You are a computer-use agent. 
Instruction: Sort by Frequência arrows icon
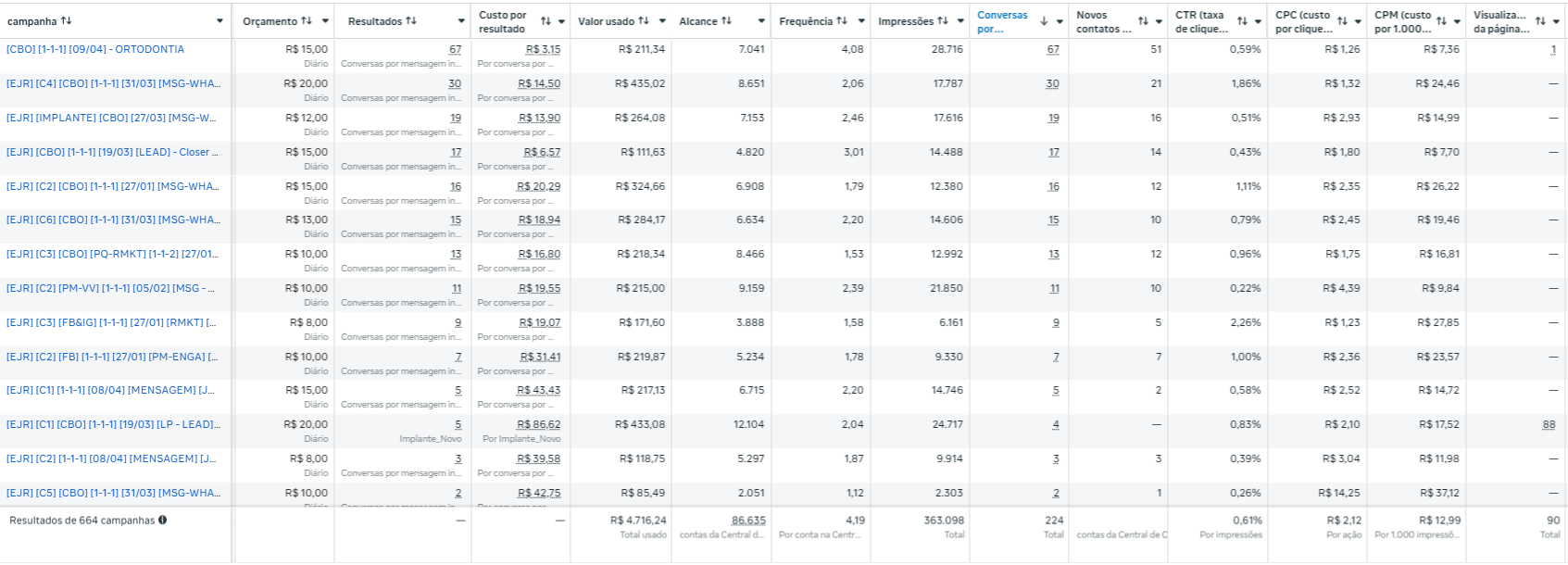[841, 20]
